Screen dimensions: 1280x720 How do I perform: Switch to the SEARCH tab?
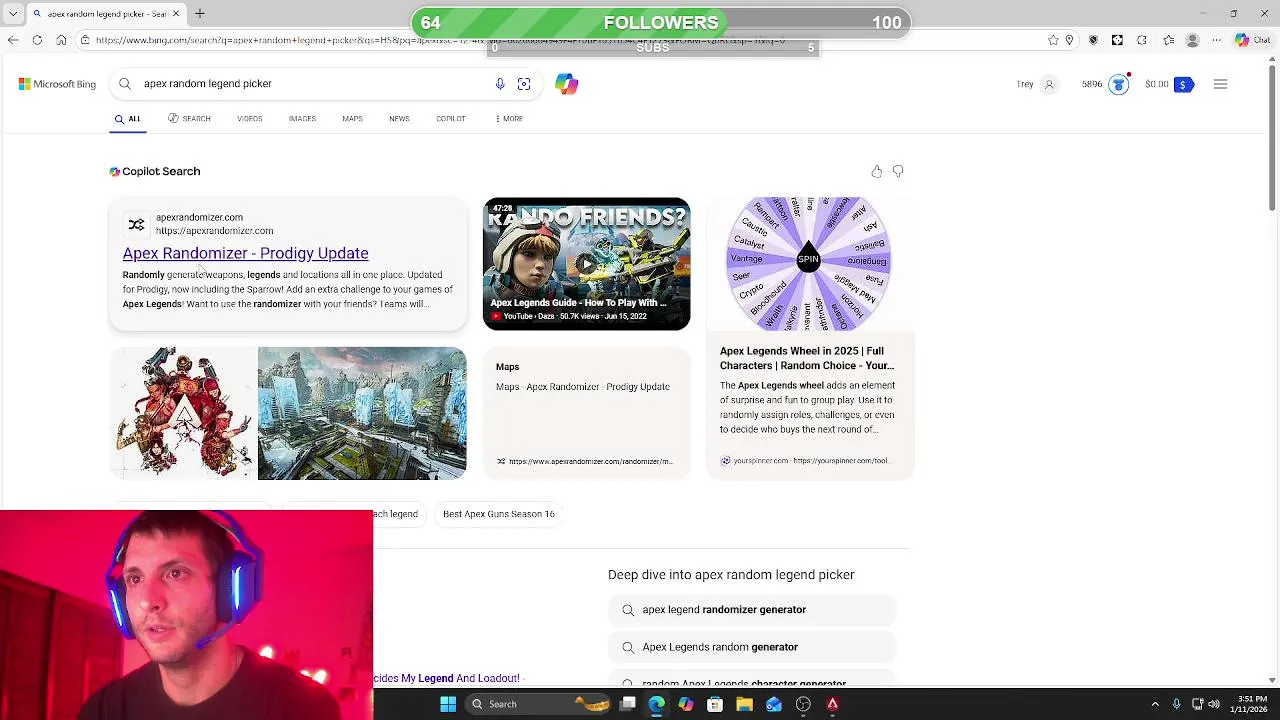coord(189,119)
